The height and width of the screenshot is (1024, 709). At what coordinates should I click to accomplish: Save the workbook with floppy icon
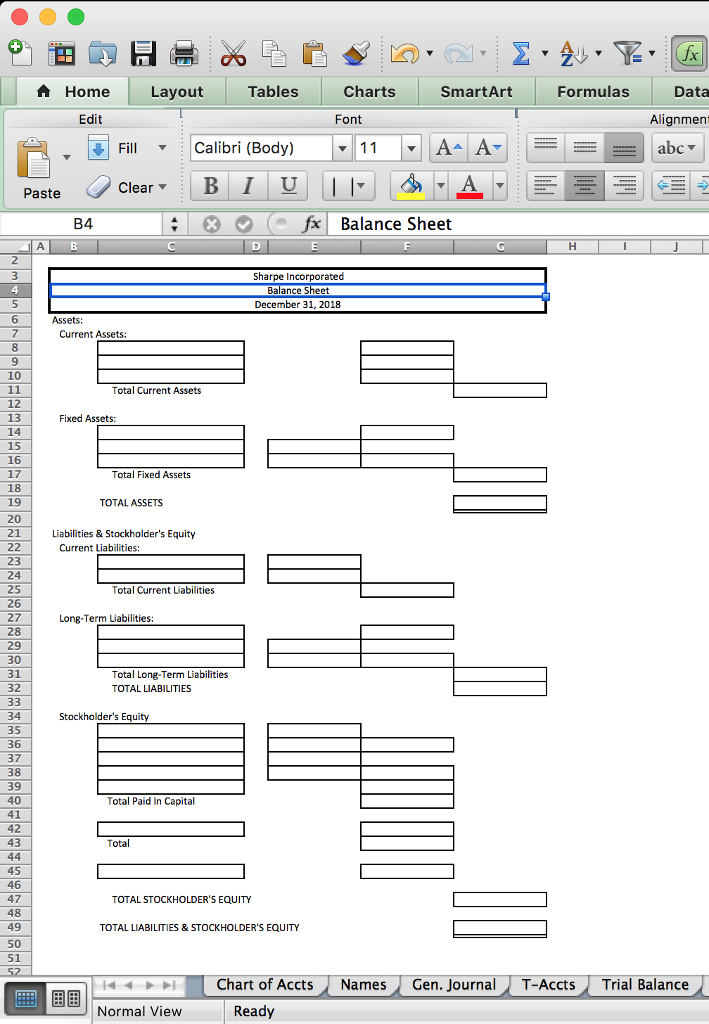pyautogui.click(x=143, y=54)
